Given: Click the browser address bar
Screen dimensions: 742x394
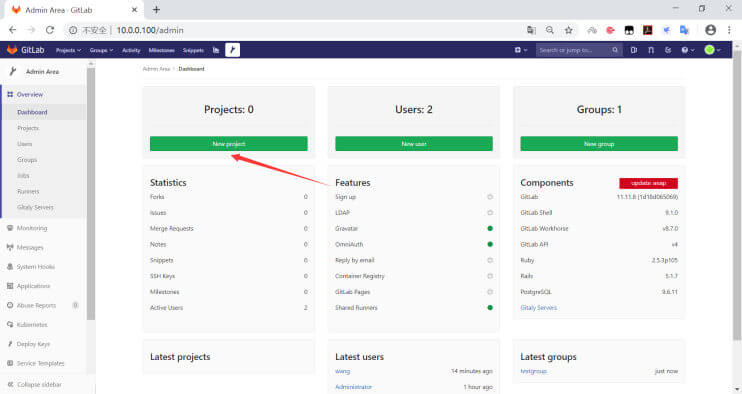Looking at the screenshot, I should [293, 30].
